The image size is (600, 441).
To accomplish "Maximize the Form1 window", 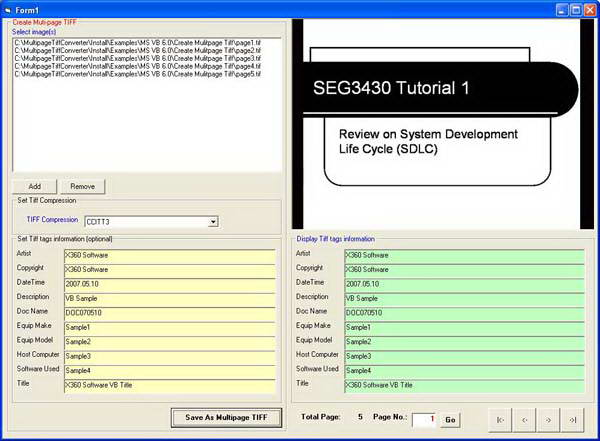I will 576,10.
